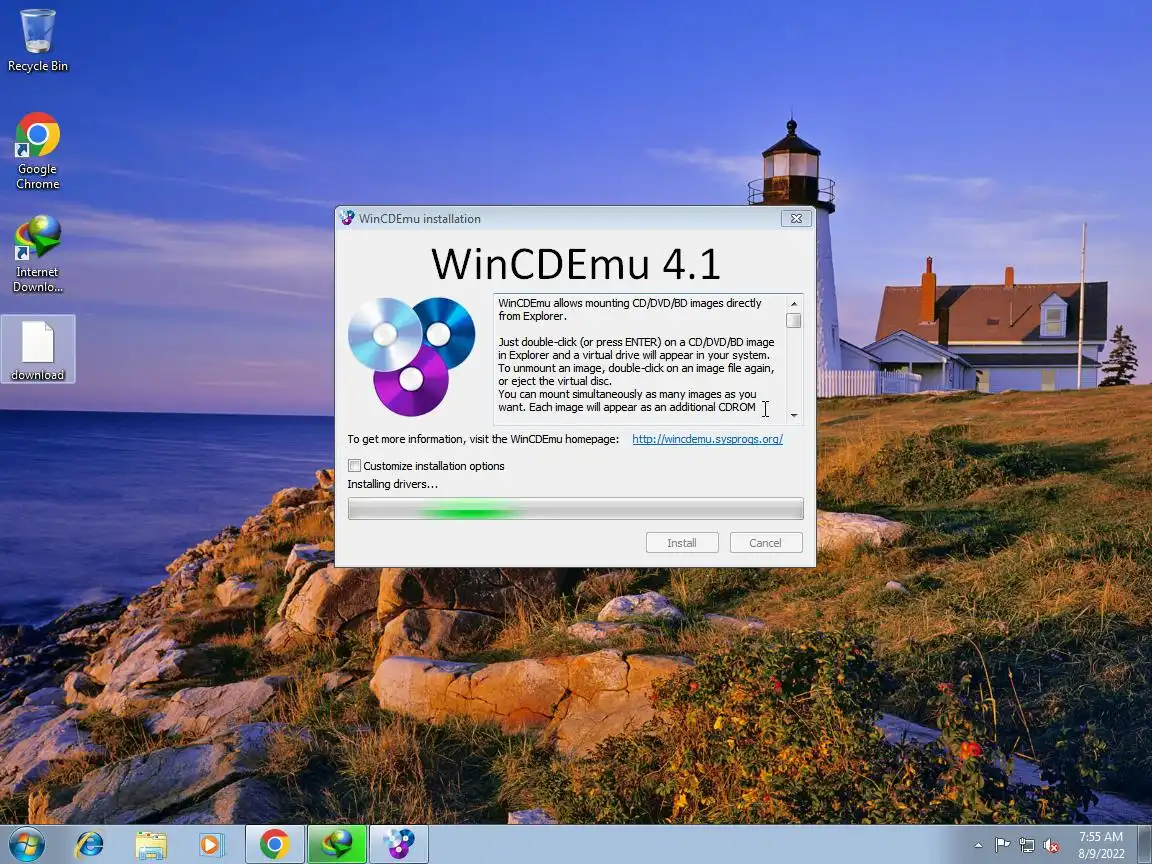Click the network status tray icon
1152x864 pixels.
tap(1027, 846)
